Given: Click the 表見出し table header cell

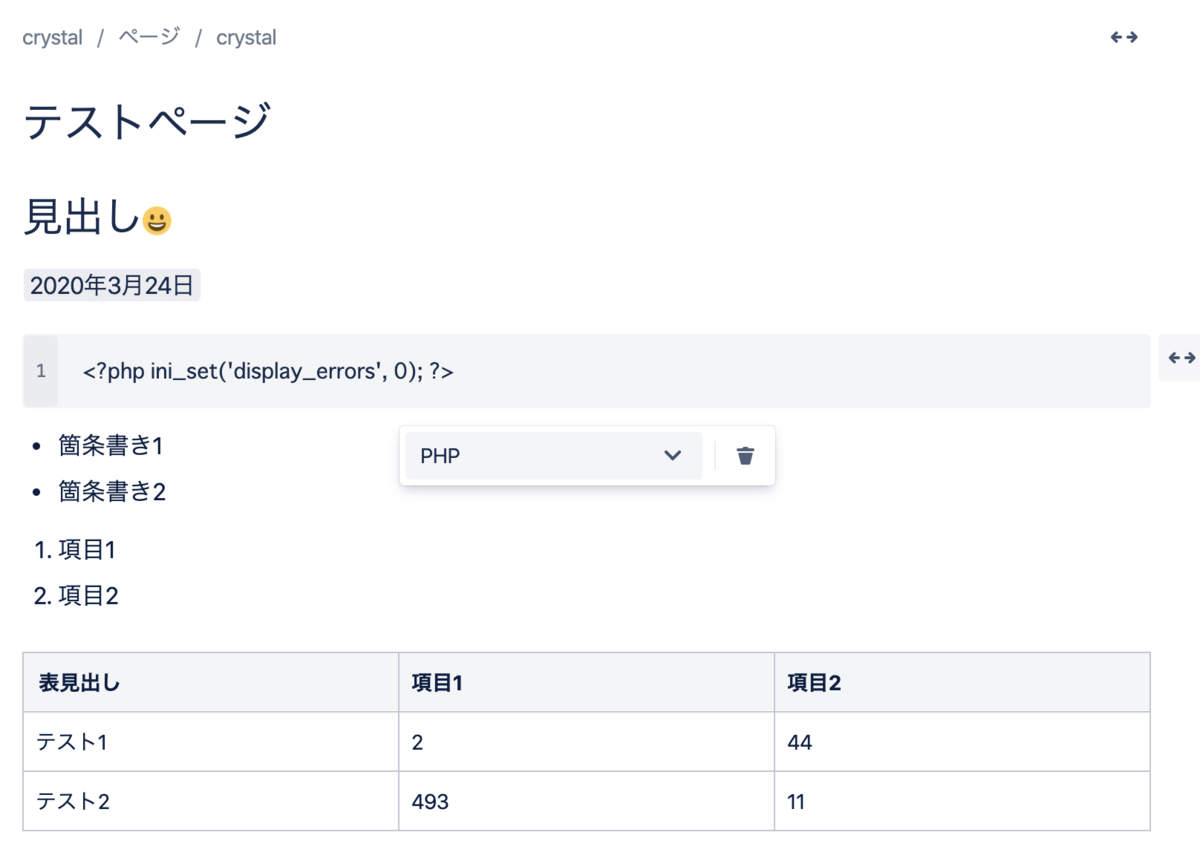Looking at the screenshot, I should pyautogui.click(x=77, y=681).
